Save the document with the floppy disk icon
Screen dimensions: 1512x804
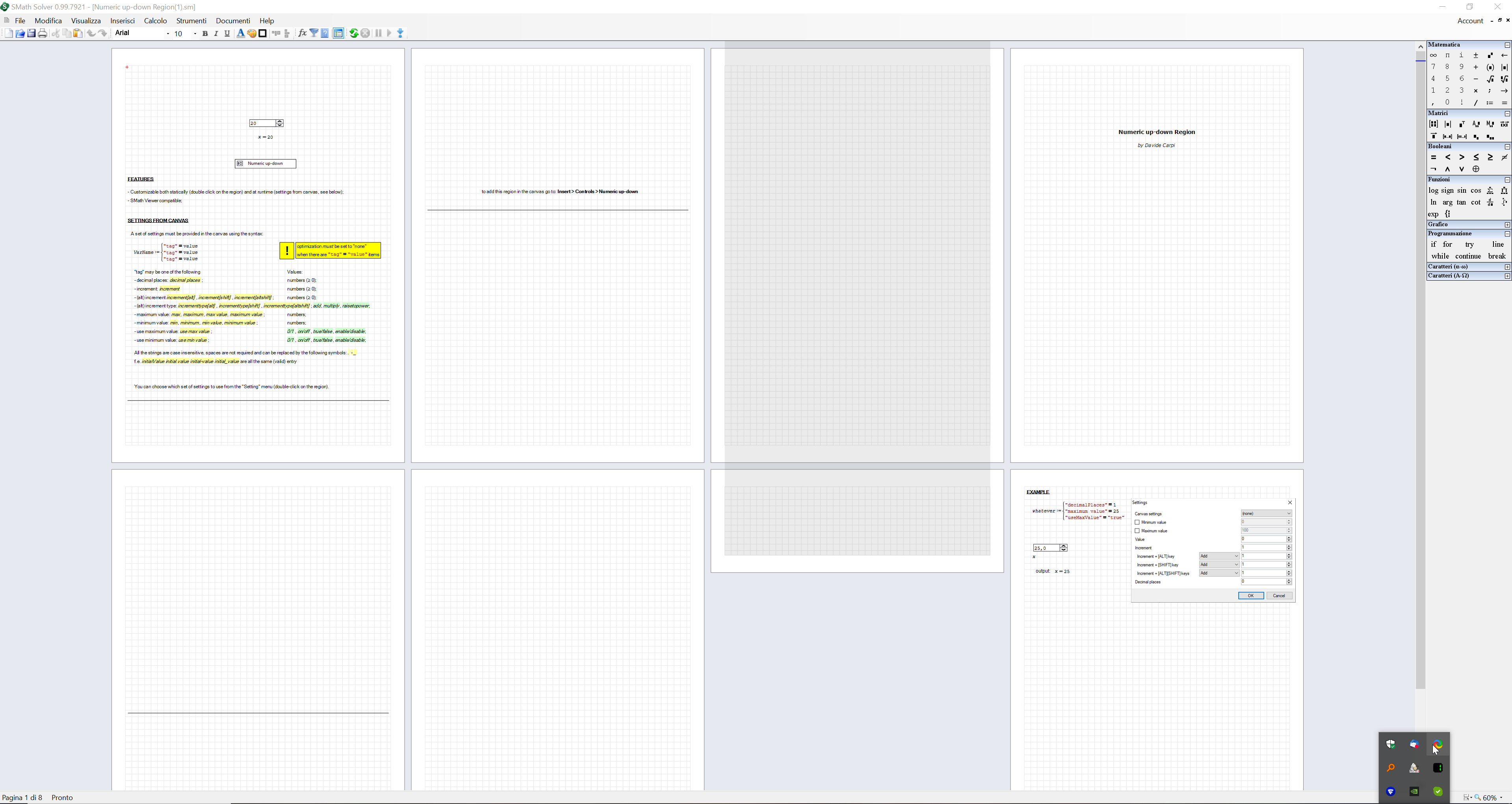(x=32, y=33)
